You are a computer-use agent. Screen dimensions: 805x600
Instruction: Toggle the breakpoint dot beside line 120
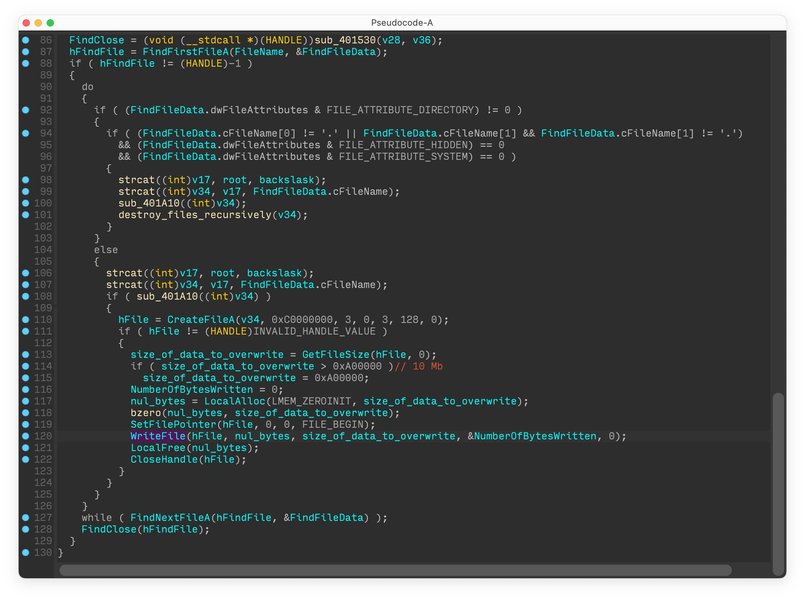(25, 437)
